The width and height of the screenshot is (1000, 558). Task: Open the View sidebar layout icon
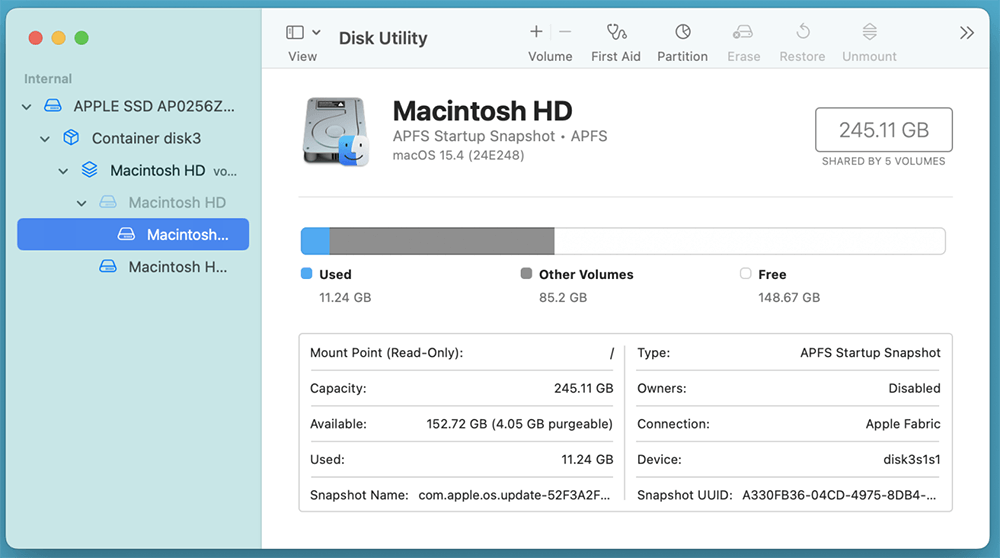295,32
